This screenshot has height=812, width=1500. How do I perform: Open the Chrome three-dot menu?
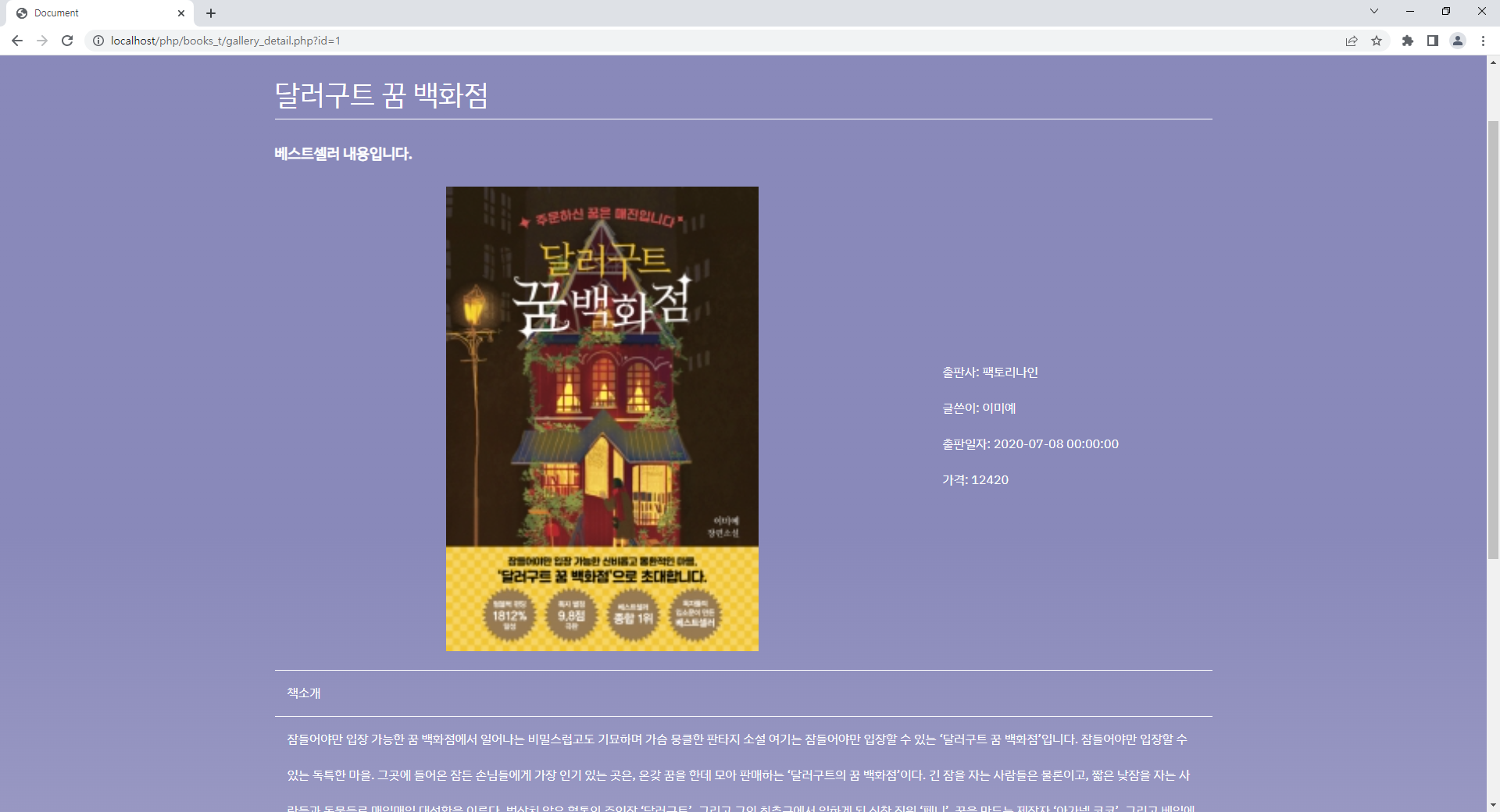(x=1483, y=41)
